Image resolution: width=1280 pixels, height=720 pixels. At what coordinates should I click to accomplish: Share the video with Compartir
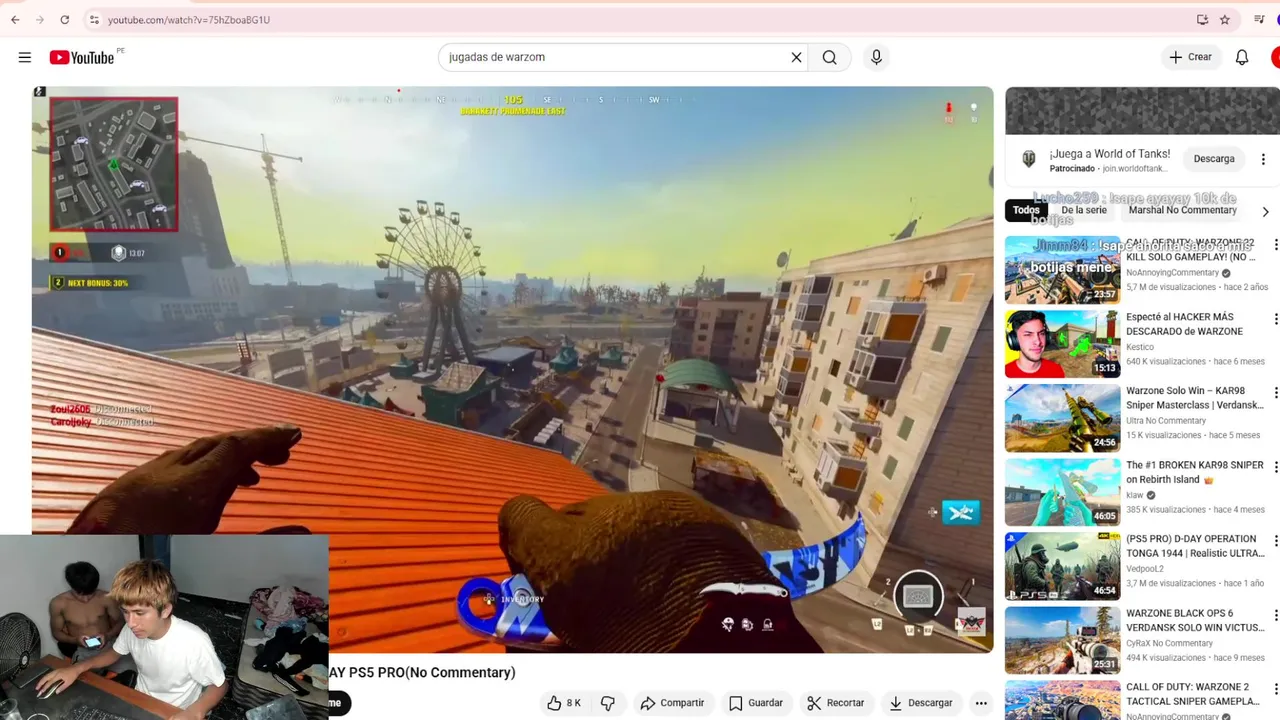pyautogui.click(x=672, y=703)
